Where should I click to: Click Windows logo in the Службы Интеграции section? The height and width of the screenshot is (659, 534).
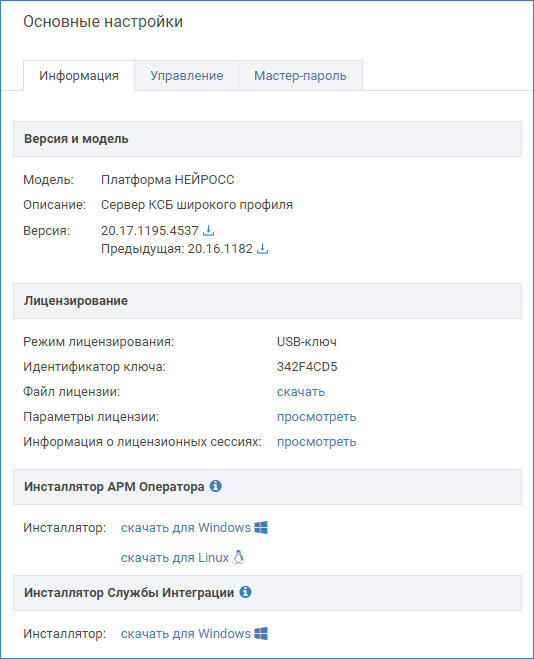click(x=261, y=633)
